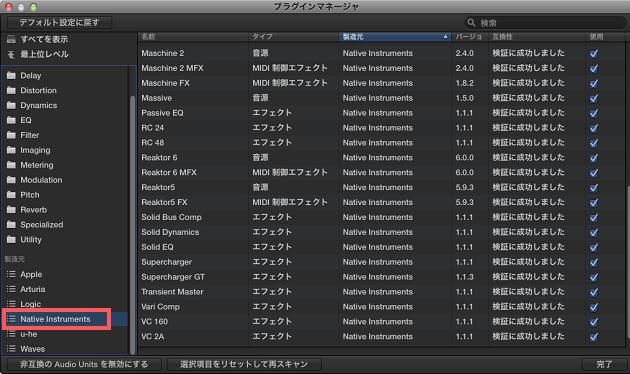Toggle the Massive use checkbox
630x374 pixels.
(593, 98)
